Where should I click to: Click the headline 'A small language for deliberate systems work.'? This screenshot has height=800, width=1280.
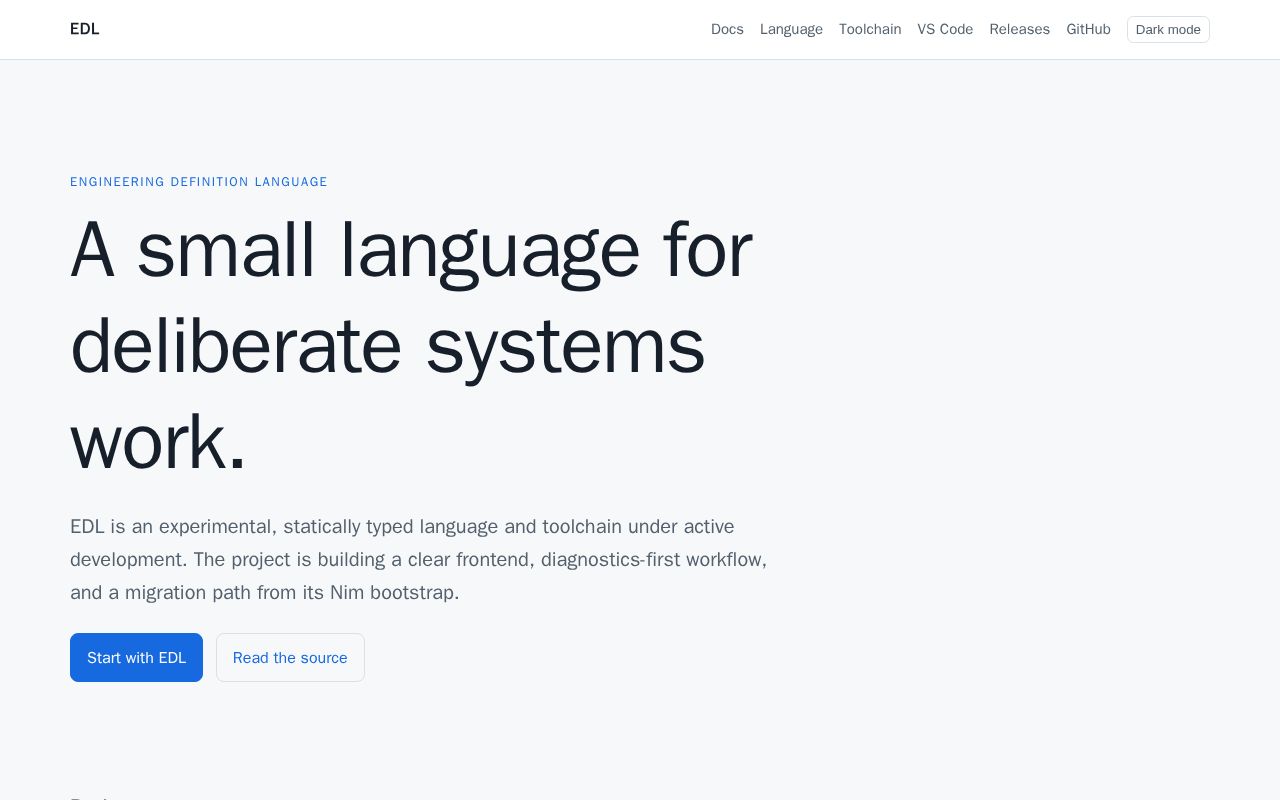tap(411, 345)
